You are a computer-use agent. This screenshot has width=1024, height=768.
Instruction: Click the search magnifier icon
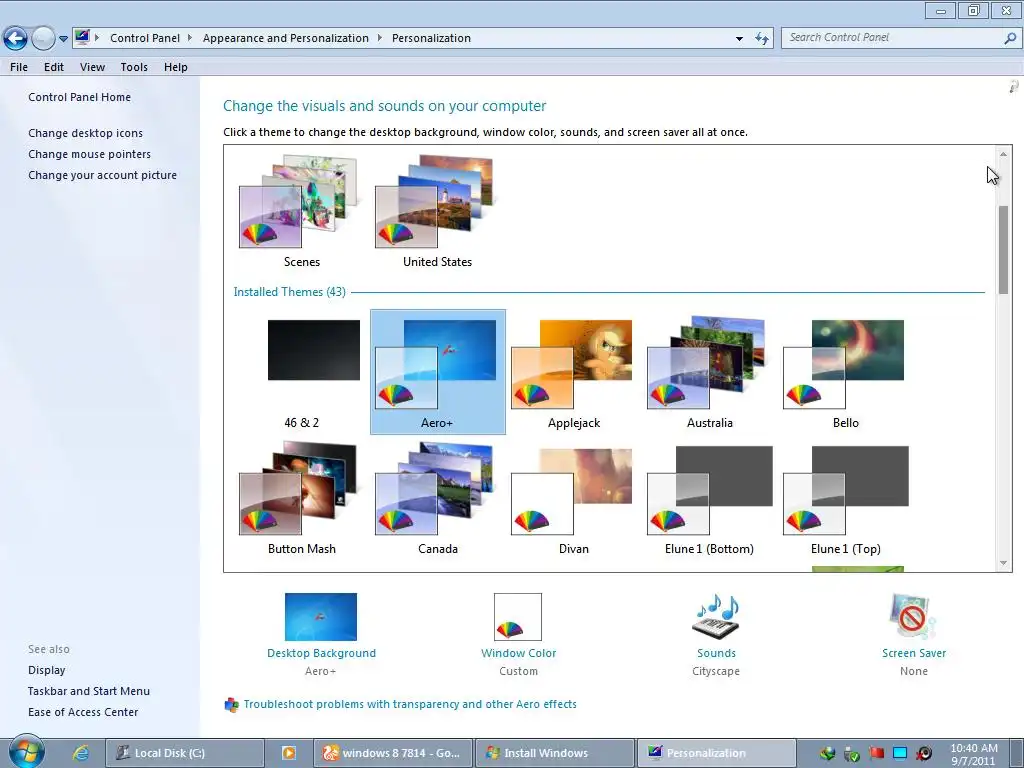(x=1010, y=39)
